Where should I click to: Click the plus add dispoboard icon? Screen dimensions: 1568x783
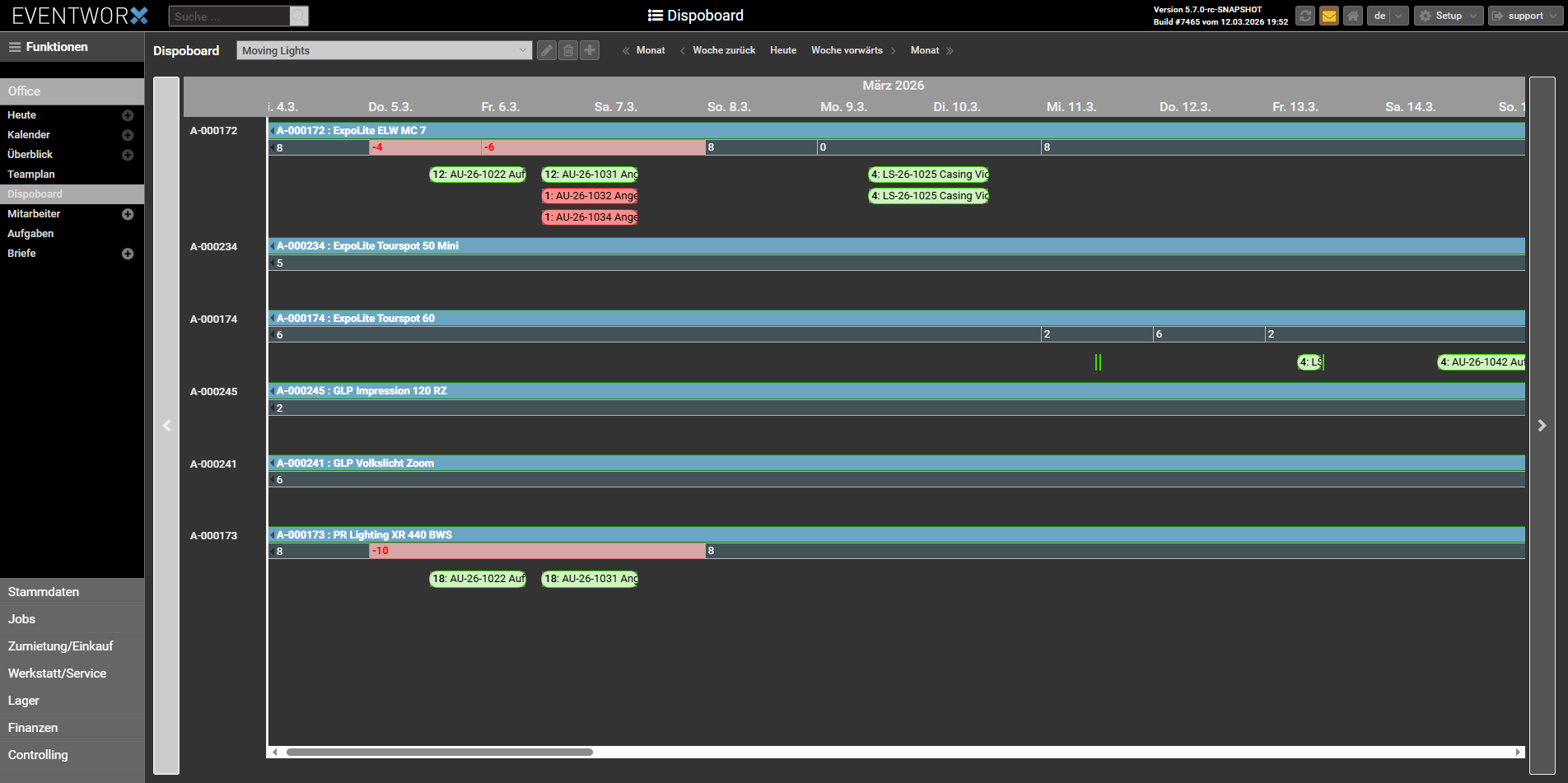click(x=590, y=50)
